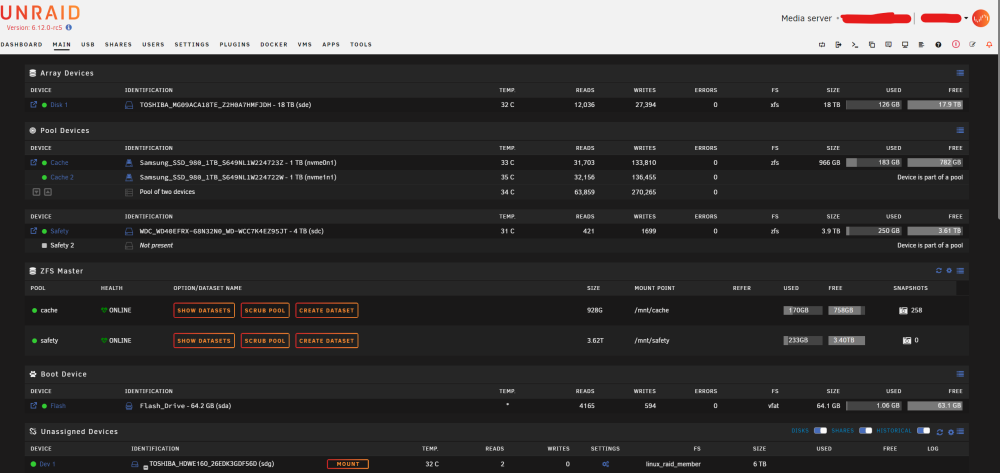Click the first top toolbar icon left of logout
Viewport: 1000px width, 473px height.
(821, 45)
